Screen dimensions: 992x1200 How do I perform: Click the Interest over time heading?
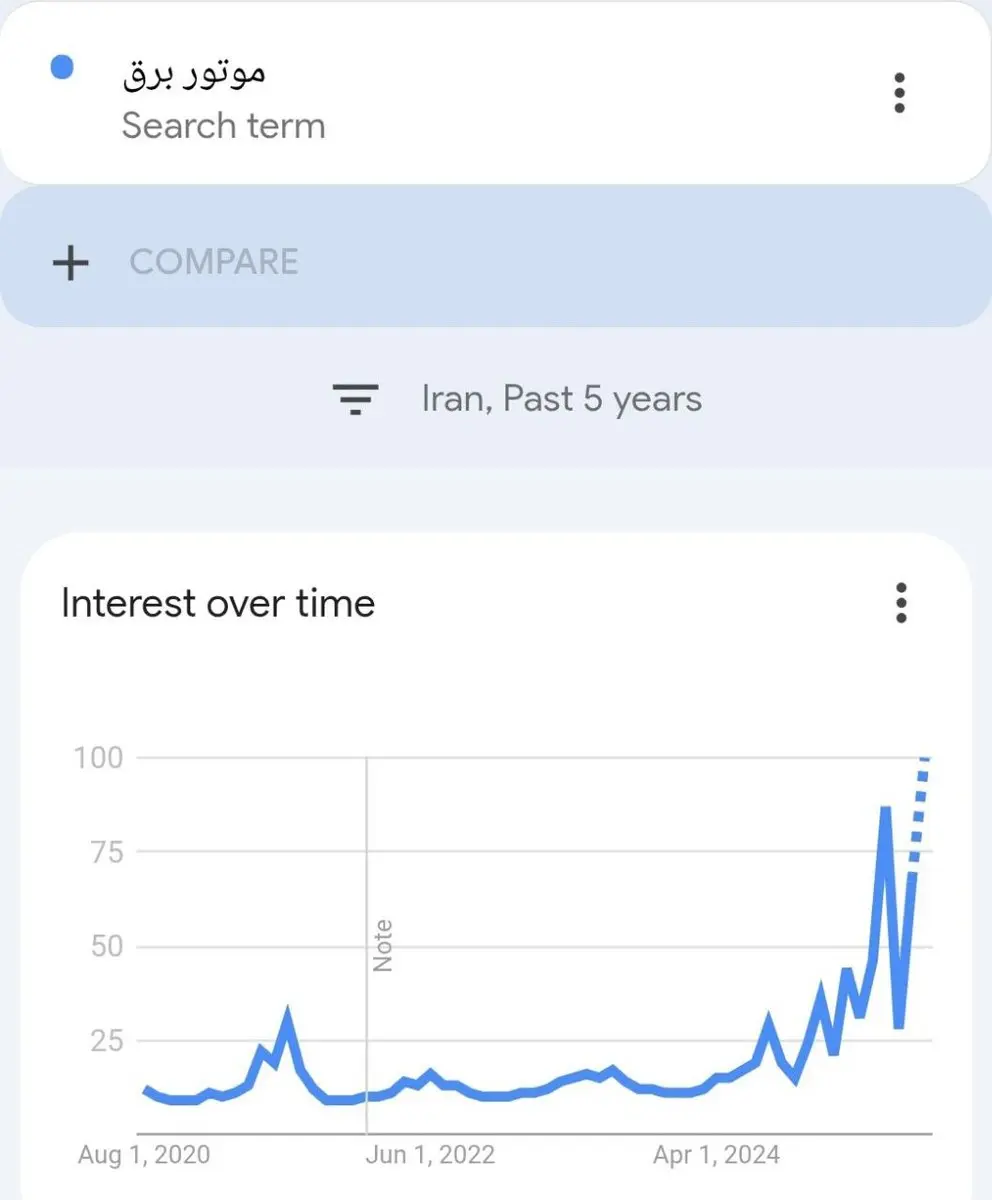tap(218, 604)
